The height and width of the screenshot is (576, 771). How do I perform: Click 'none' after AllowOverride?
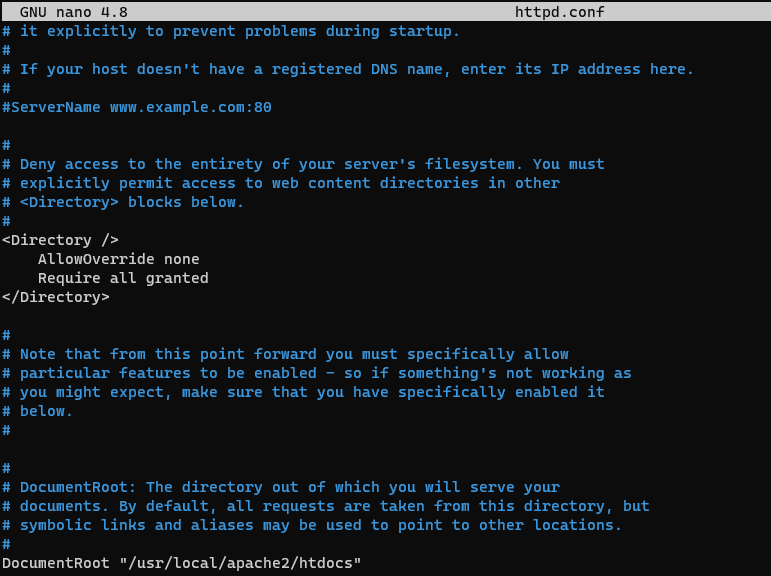point(181,259)
